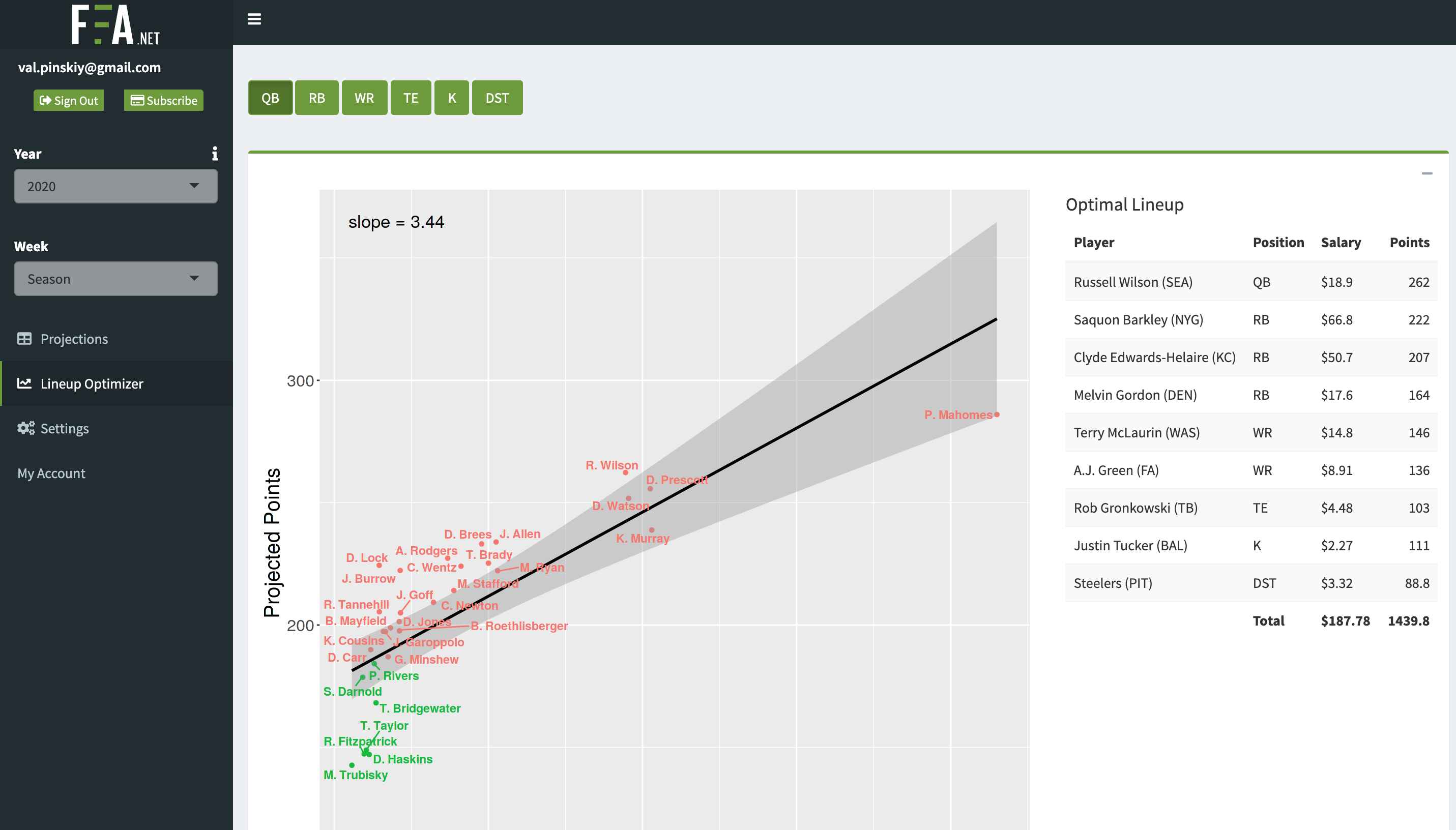The image size is (1456, 830).
Task: Open the Week dropdown set to Season
Action: point(115,278)
